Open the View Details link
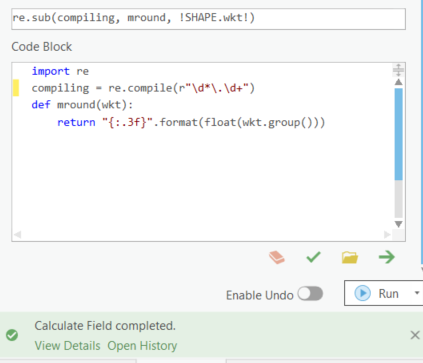Screen dimensions: 423x363 pyautogui.click(x=67, y=346)
